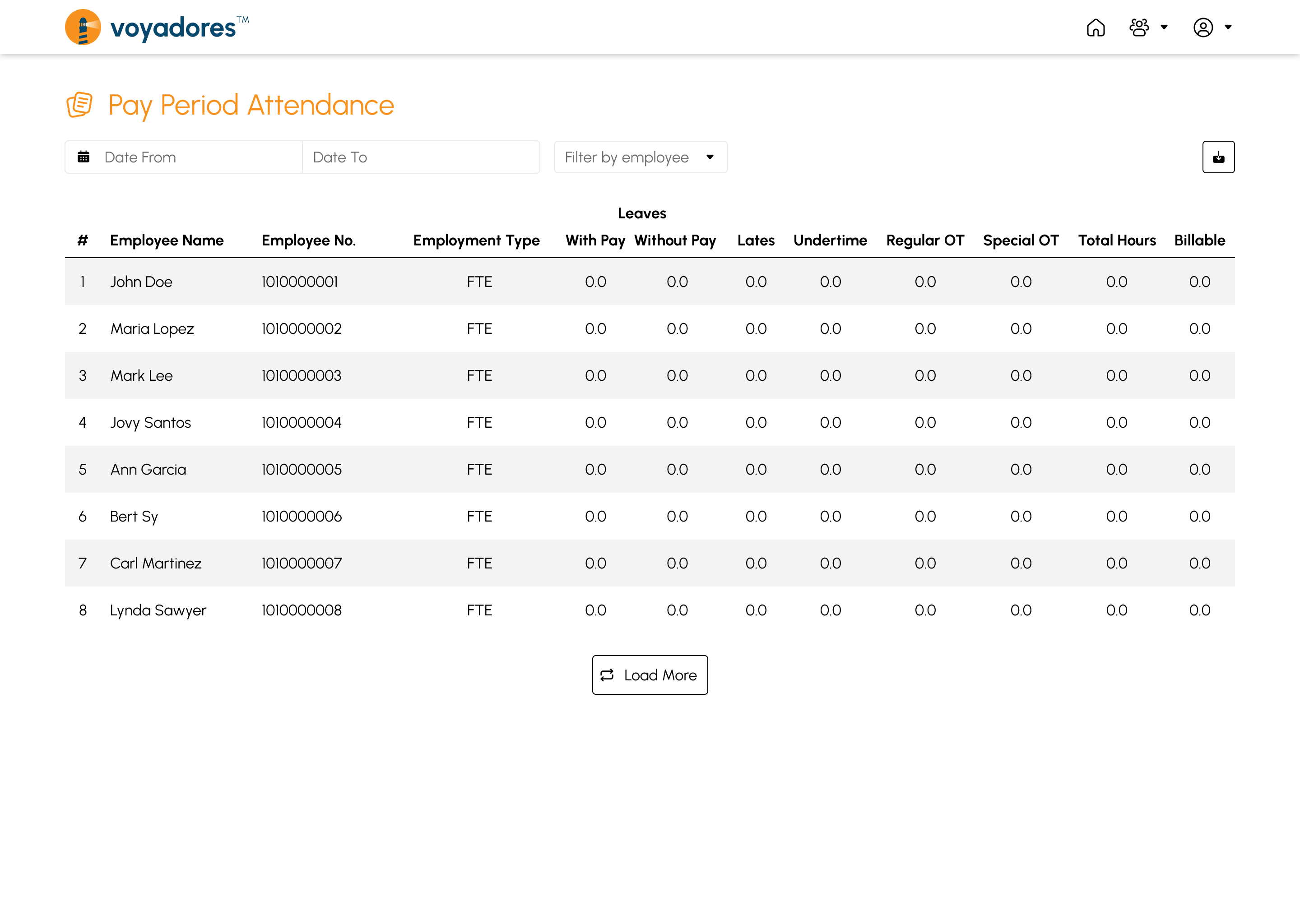Click the Pay Period Attendance page icon

[80, 105]
